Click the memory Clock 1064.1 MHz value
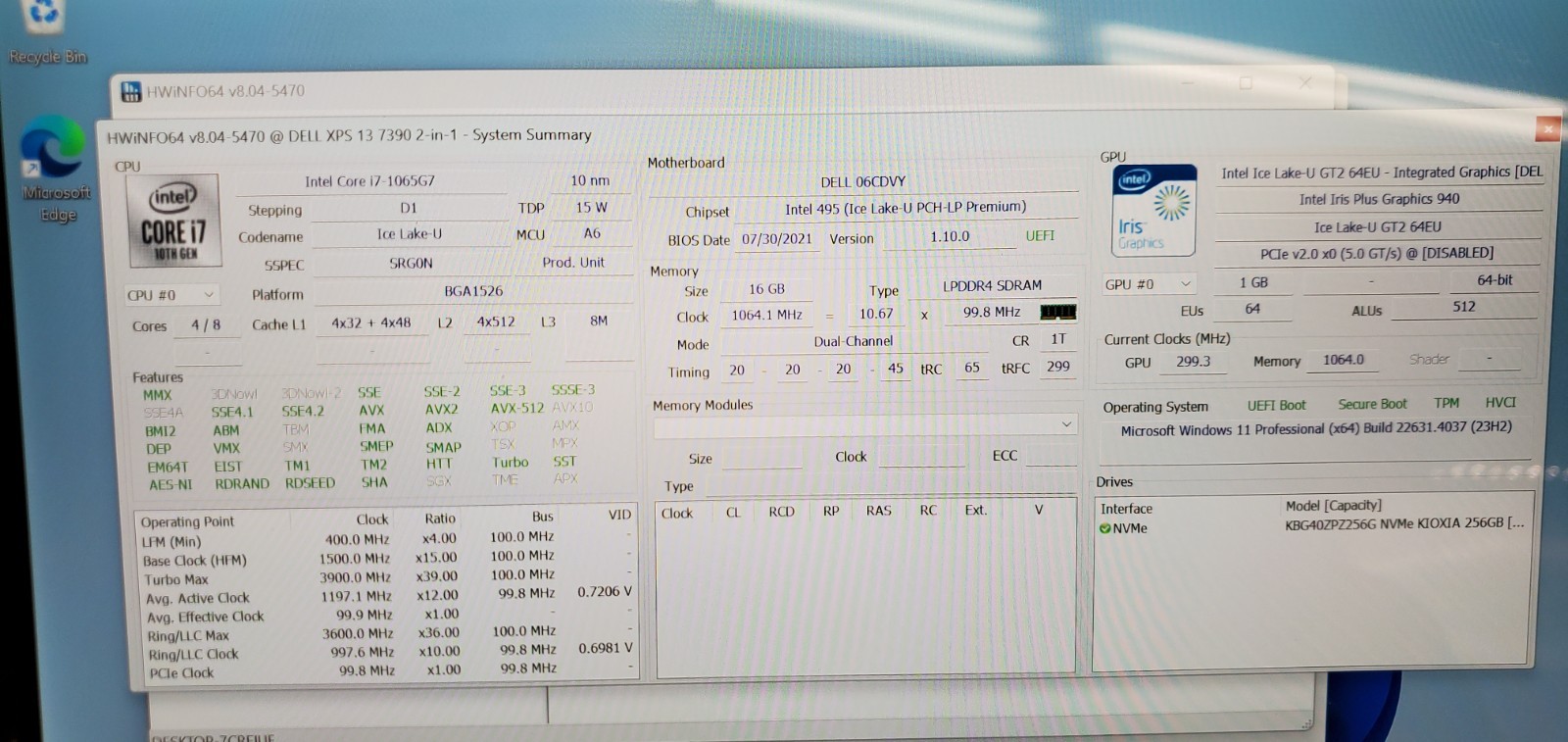Screen dimensions: 1568x742 coord(766,315)
